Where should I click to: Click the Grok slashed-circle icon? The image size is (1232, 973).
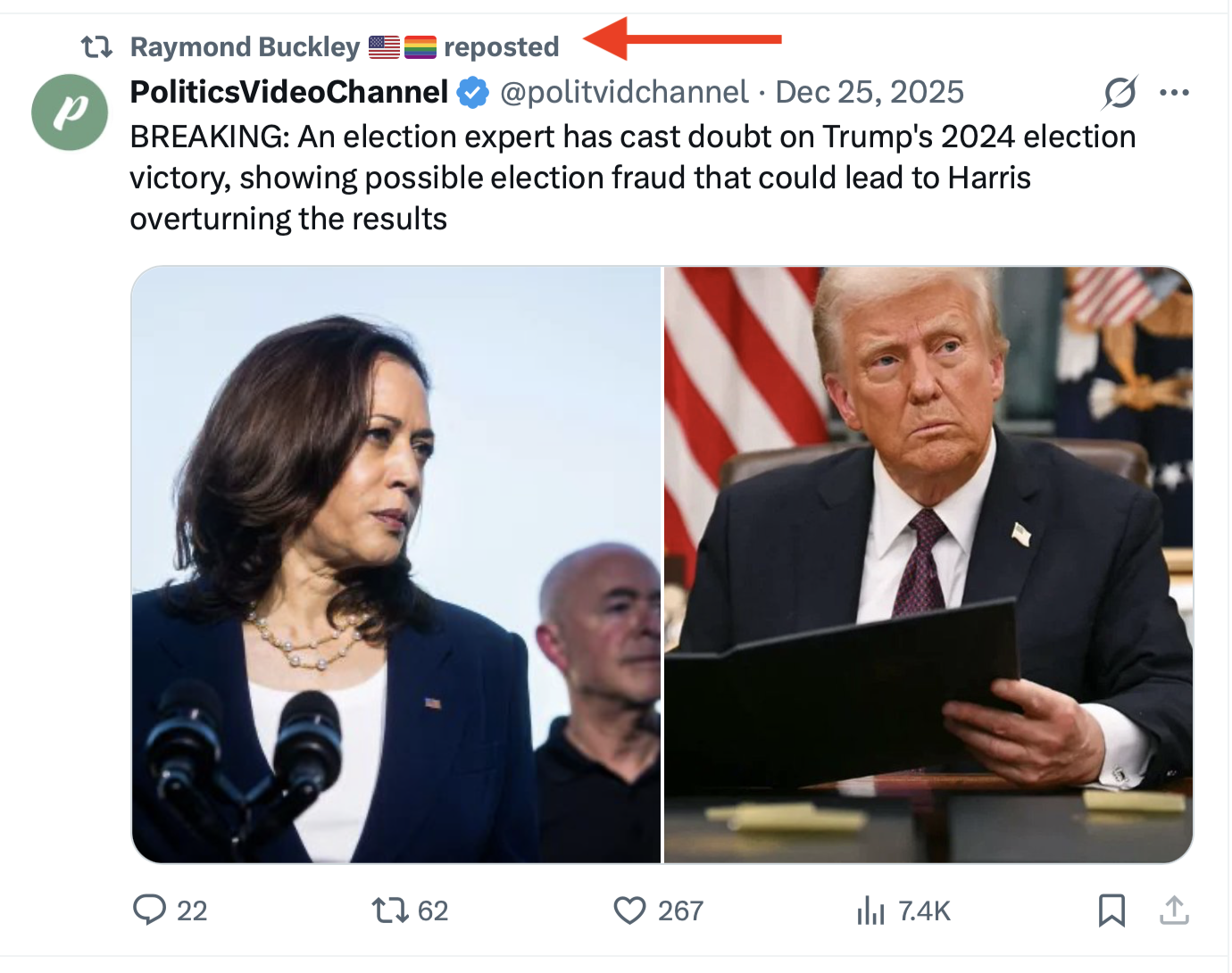pos(1120,92)
